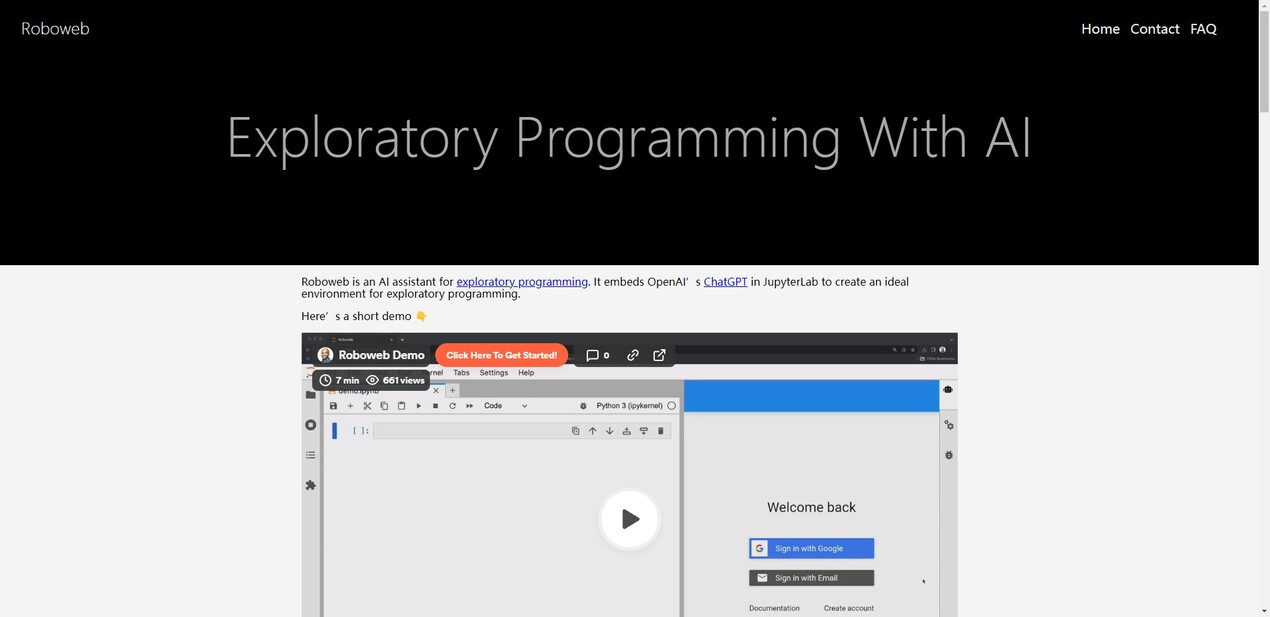This screenshot has height=617, width=1270.
Task: Click the copy cells icon in notebook toolbar
Action: [384, 406]
